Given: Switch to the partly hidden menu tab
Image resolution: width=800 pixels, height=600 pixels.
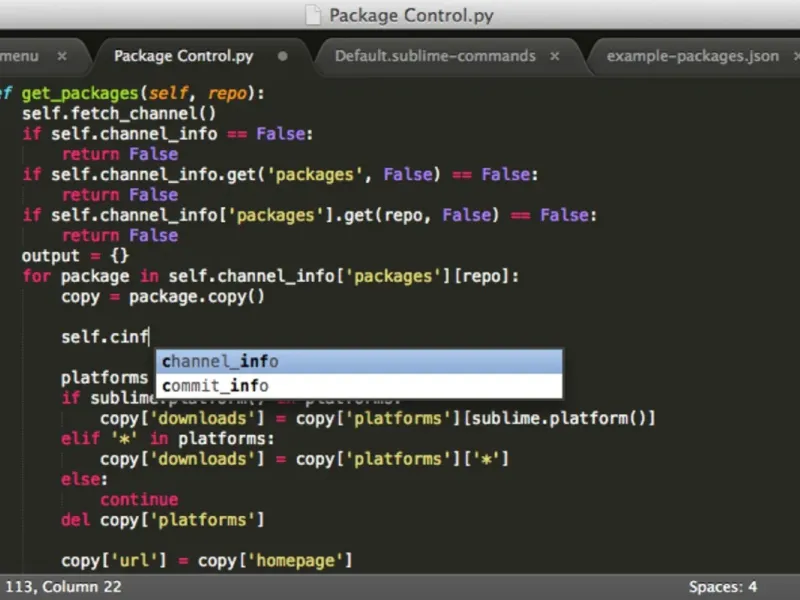Looking at the screenshot, I should [19, 56].
